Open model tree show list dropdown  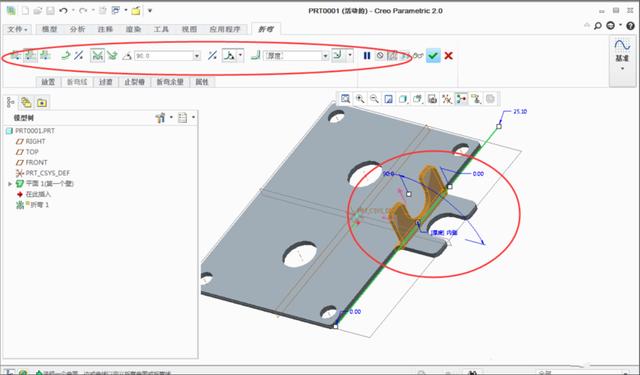click(186, 118)
